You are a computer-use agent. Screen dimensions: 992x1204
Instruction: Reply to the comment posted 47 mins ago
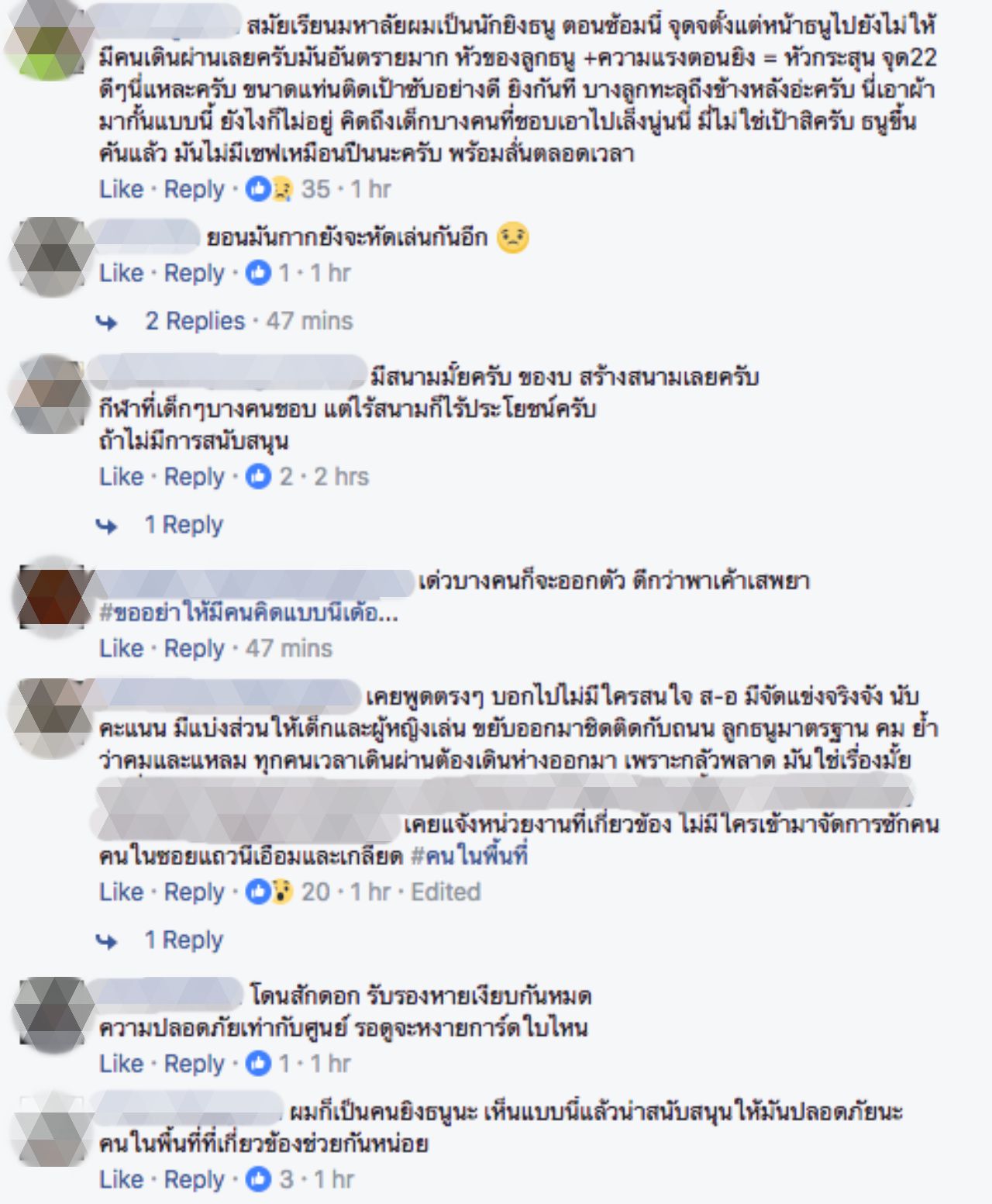[x=194, y=648]
